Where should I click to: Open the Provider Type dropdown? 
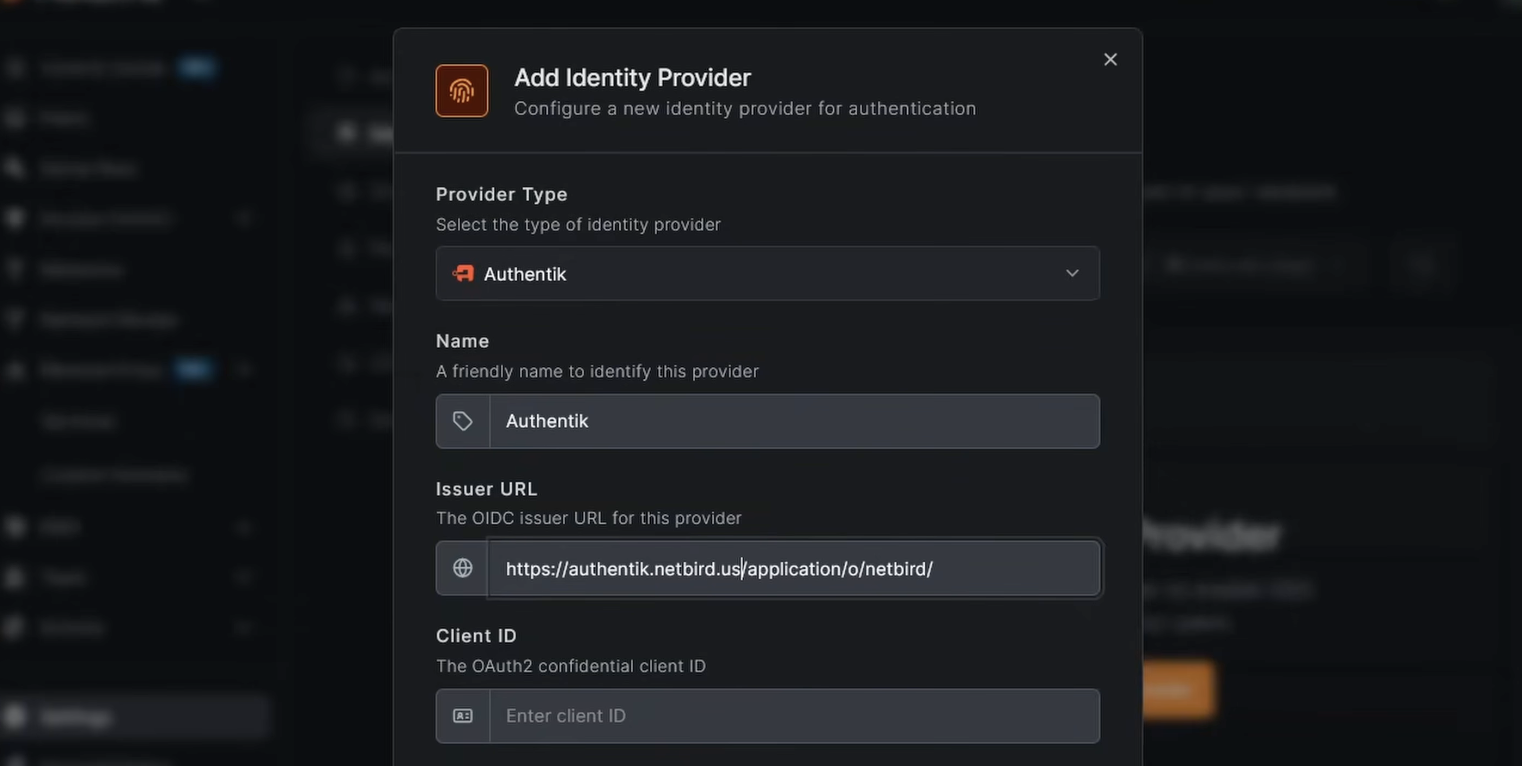point(767,272)
